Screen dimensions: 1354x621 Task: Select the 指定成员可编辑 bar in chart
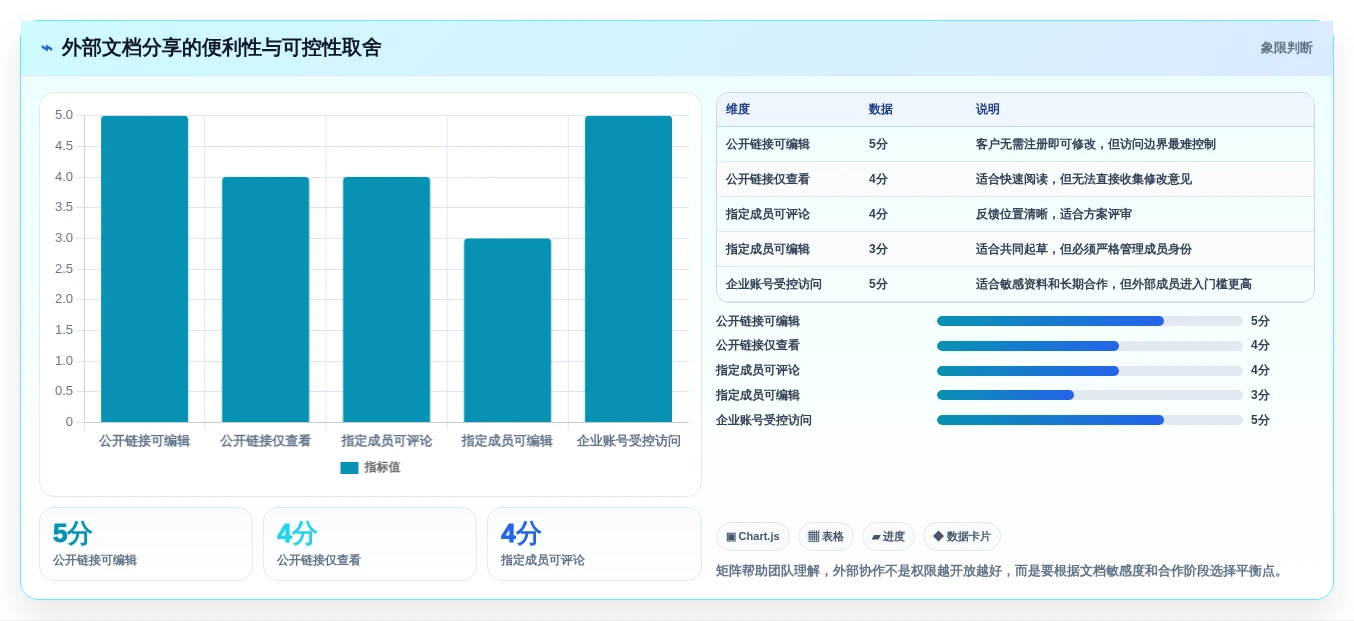click(x=507, y=330)
